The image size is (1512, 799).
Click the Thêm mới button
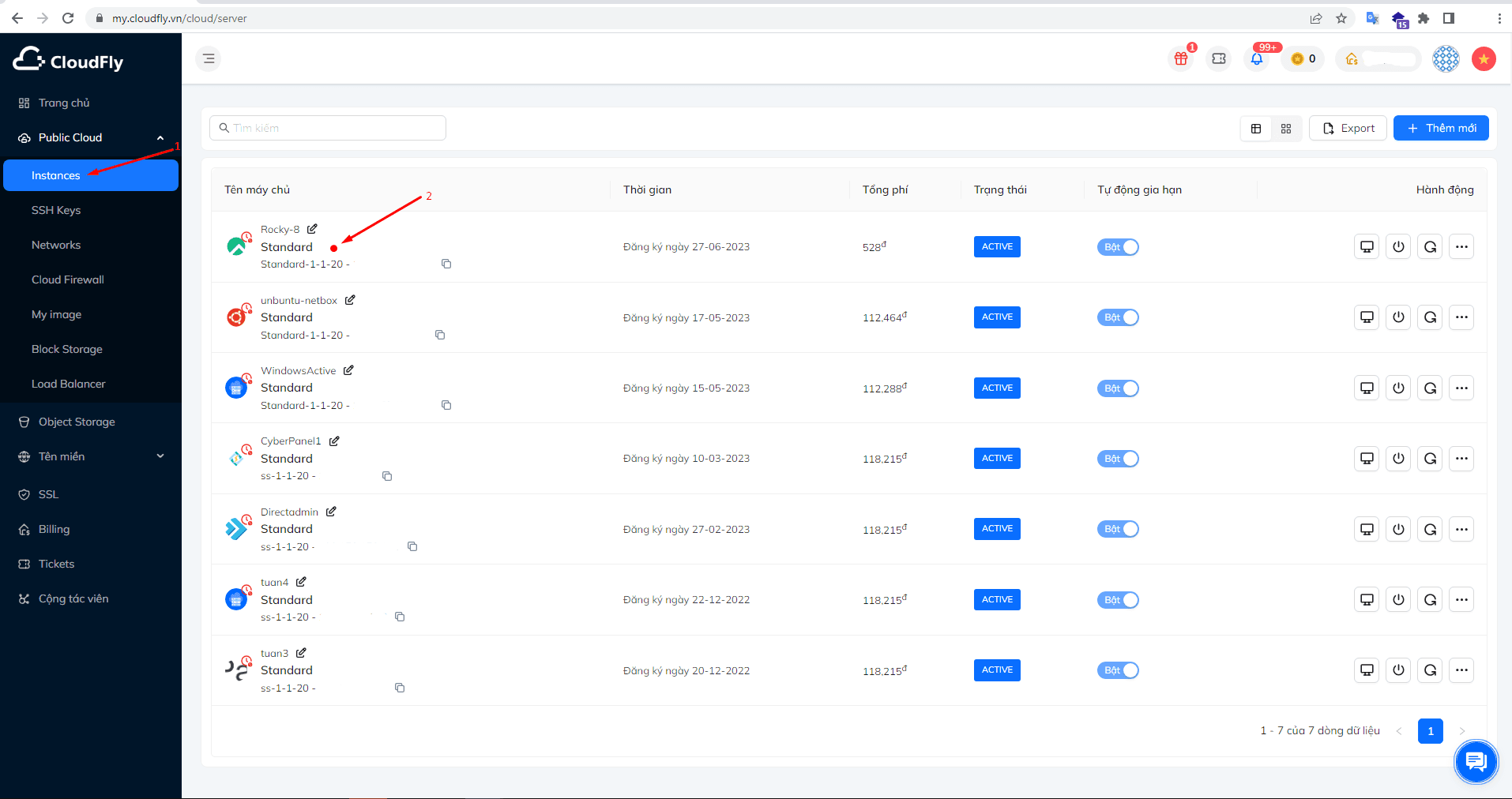(x=1441, y=128)
